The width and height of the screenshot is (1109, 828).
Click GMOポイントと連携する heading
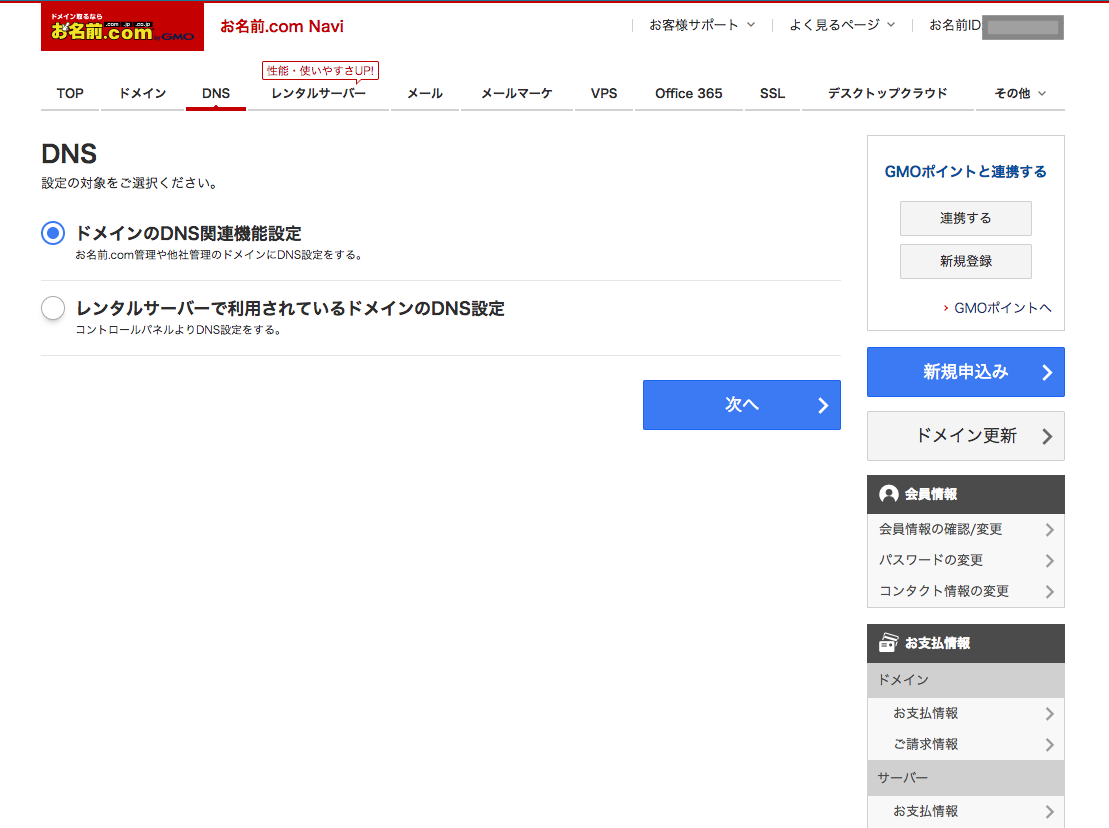(965, 172)
